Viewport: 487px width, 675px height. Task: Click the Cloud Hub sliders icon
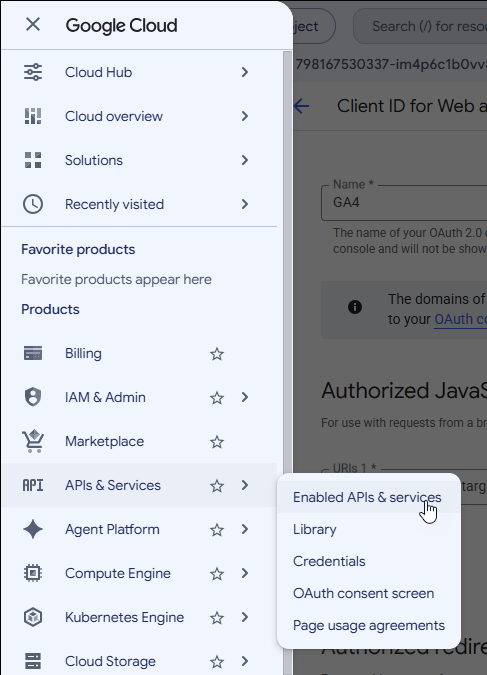(x=33, y=72)
